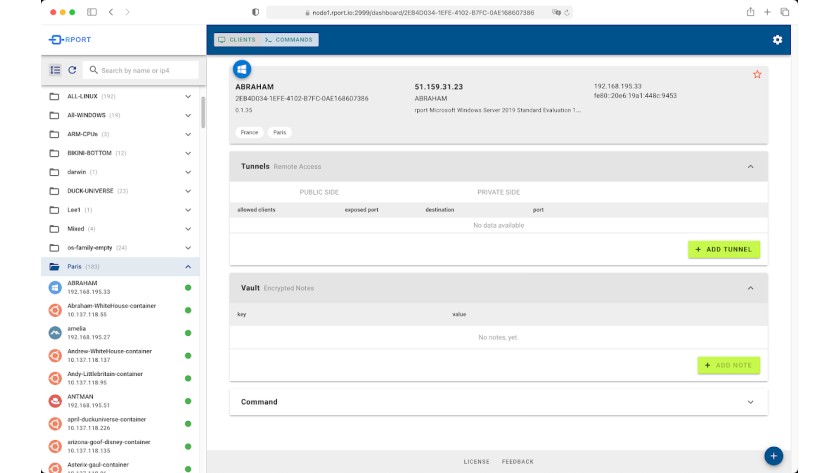This screenshot has width=840, height=473.
Task: Expand the BIKINI-BOTTOM group
Action: (x=188, y=153)
